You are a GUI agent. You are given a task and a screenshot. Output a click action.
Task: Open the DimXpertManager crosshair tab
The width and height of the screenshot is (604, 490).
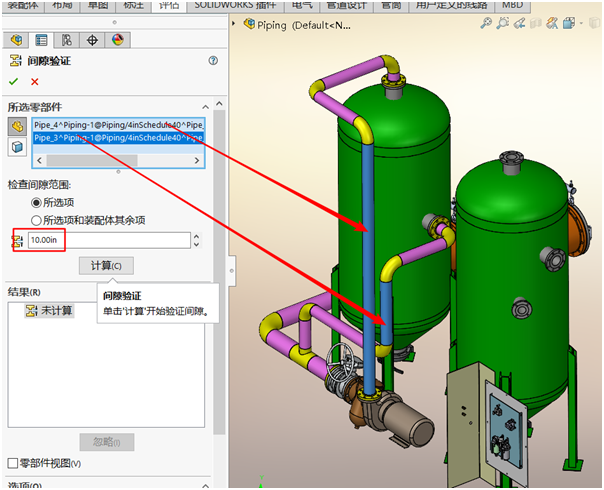pyautogui.click(x=92, y=40)
